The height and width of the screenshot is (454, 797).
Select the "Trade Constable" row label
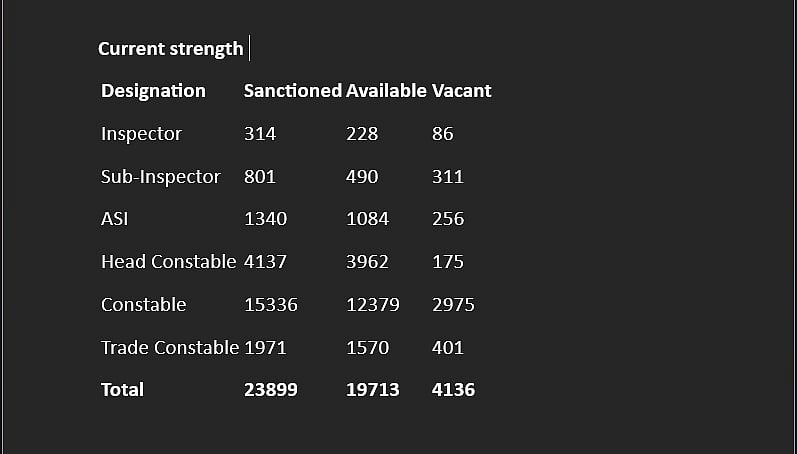pyautogui.click(x=170, y=348)
